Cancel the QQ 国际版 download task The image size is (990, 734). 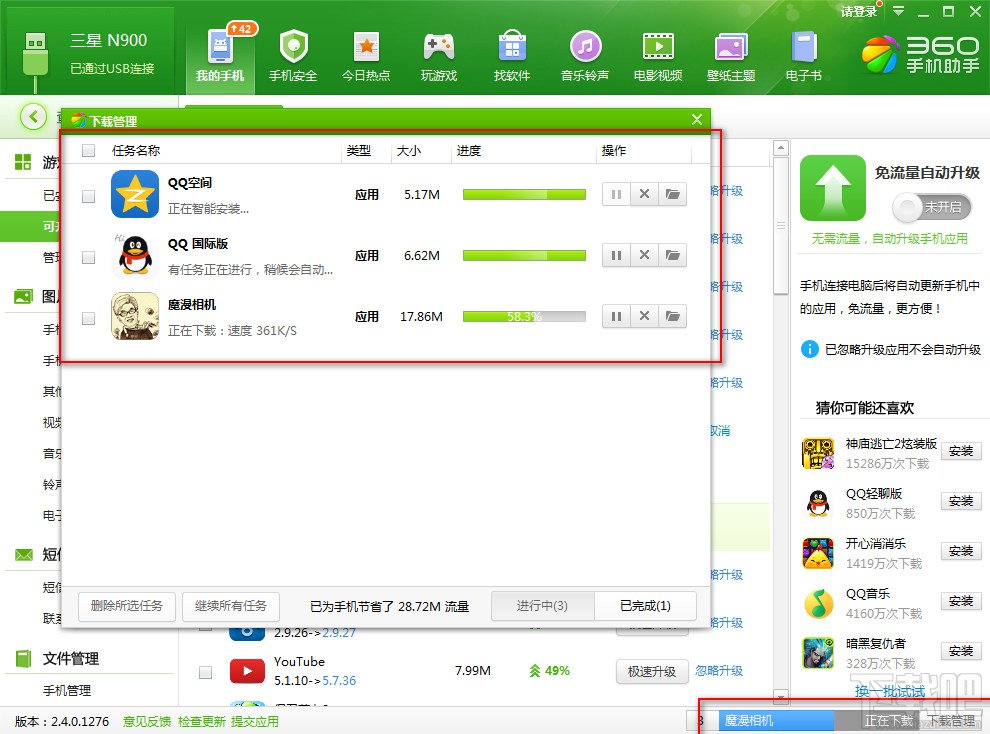click(644, 256)
